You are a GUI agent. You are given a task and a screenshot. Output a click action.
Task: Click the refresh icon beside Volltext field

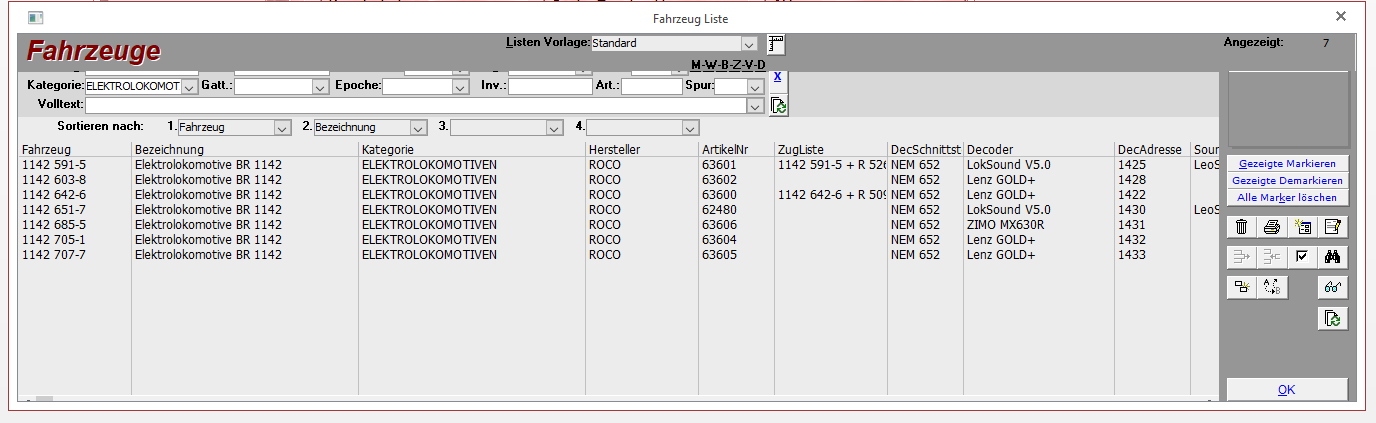pos(779,105)
